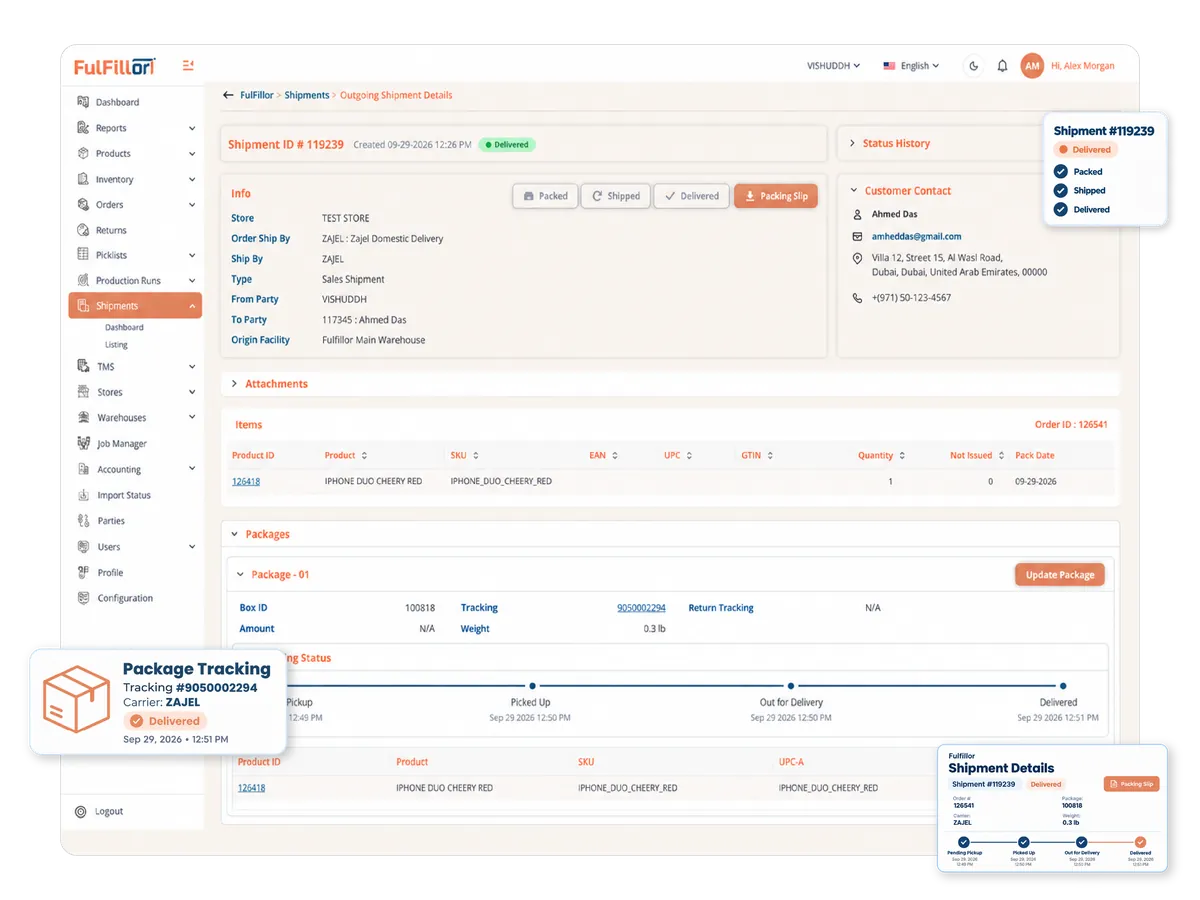Open tracking number 9050002294 link
Image resolution: width=1200 pixels, height=900 pixels.
[x=641, y=608]
